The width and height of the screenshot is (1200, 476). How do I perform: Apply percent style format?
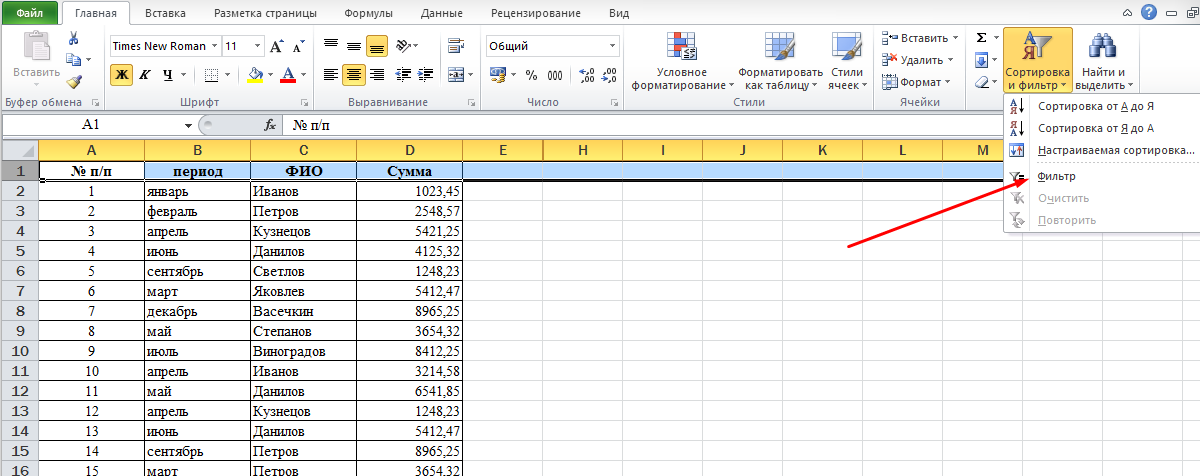531,75
